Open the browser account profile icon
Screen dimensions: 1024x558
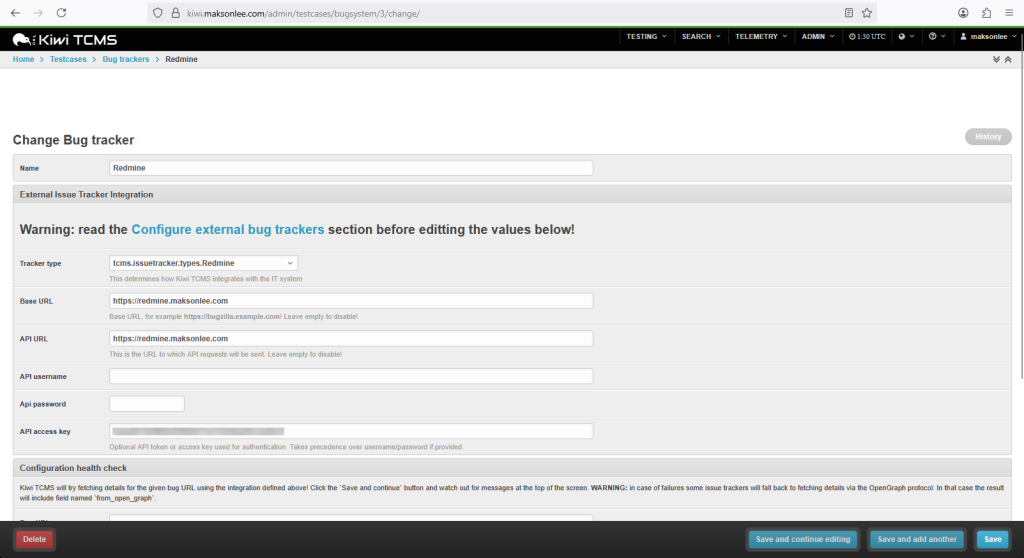coord(963,13)
